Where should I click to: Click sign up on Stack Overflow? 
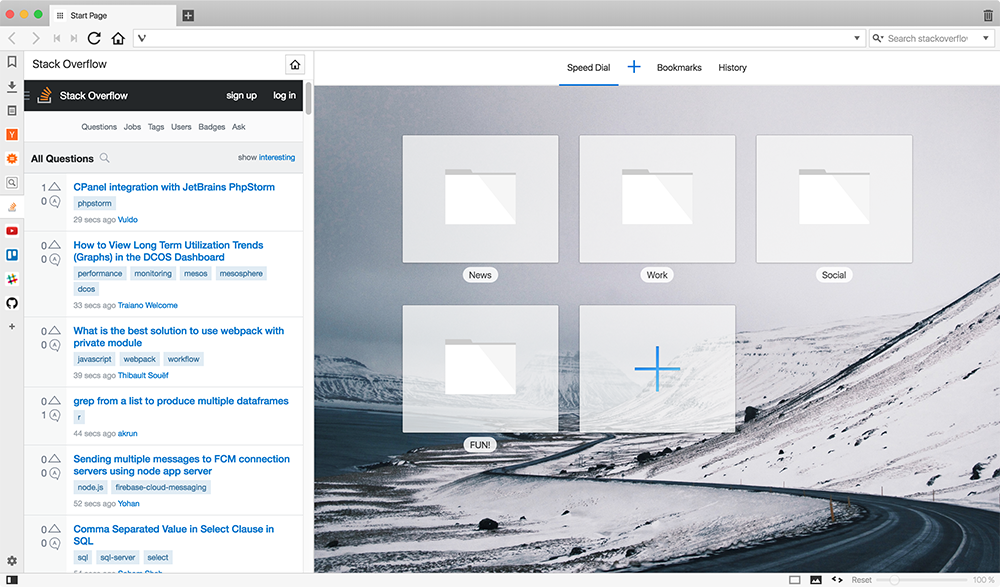click(241, 96)
